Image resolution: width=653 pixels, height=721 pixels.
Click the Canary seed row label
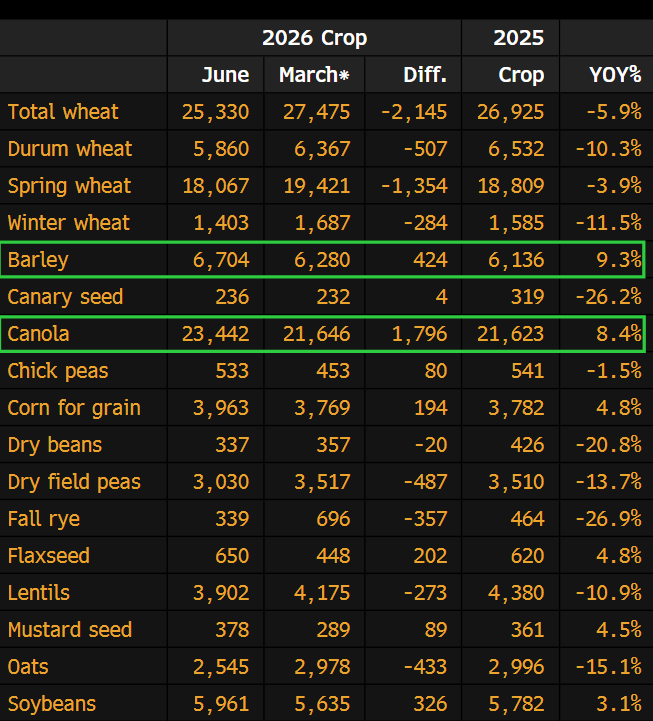click(65, 297)
